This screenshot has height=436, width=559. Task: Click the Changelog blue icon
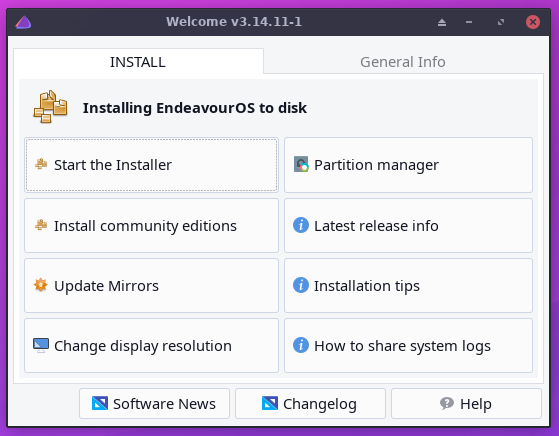coord(270,403)
